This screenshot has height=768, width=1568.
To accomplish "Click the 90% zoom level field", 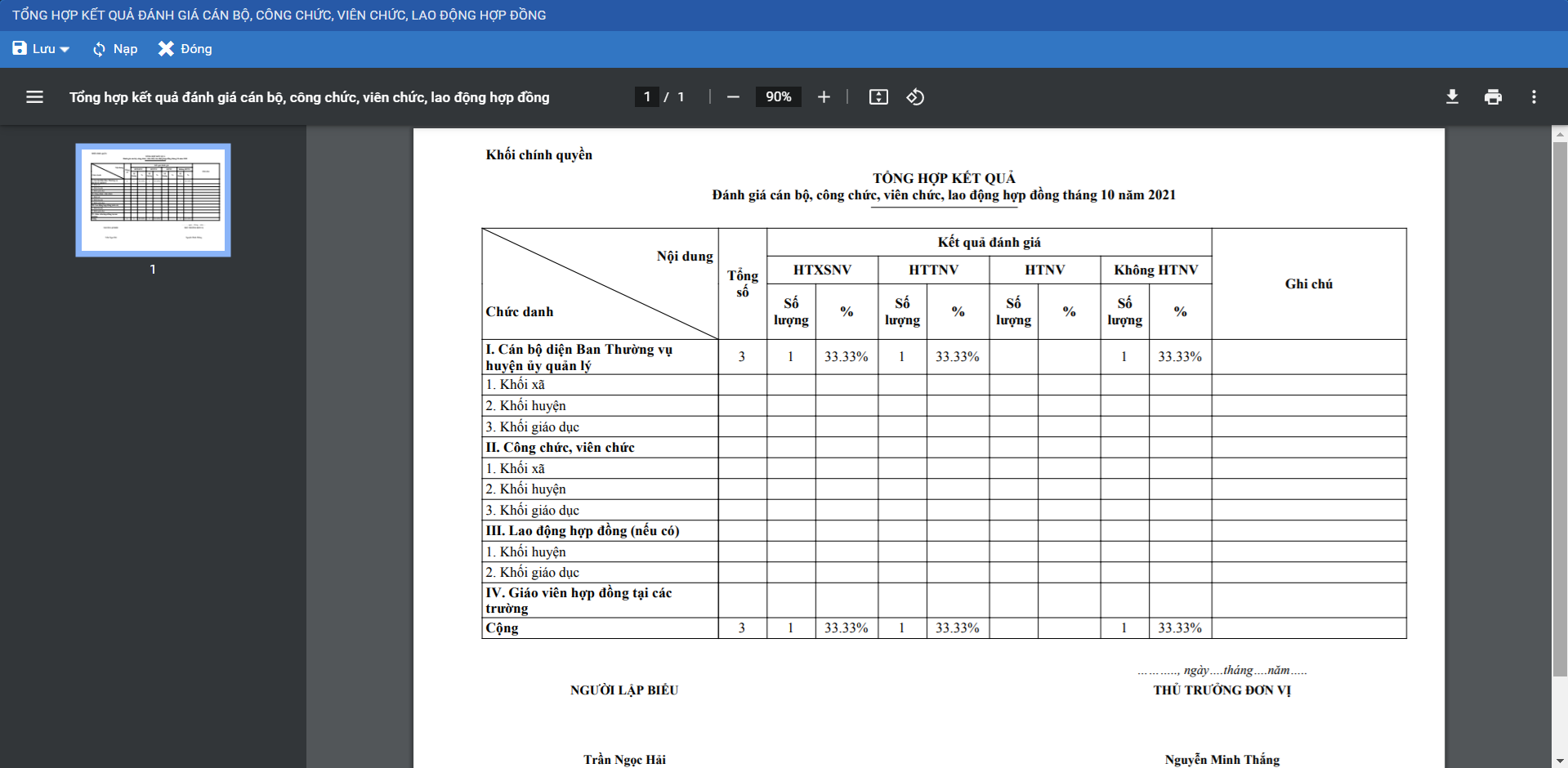I will tap(778, 97).
